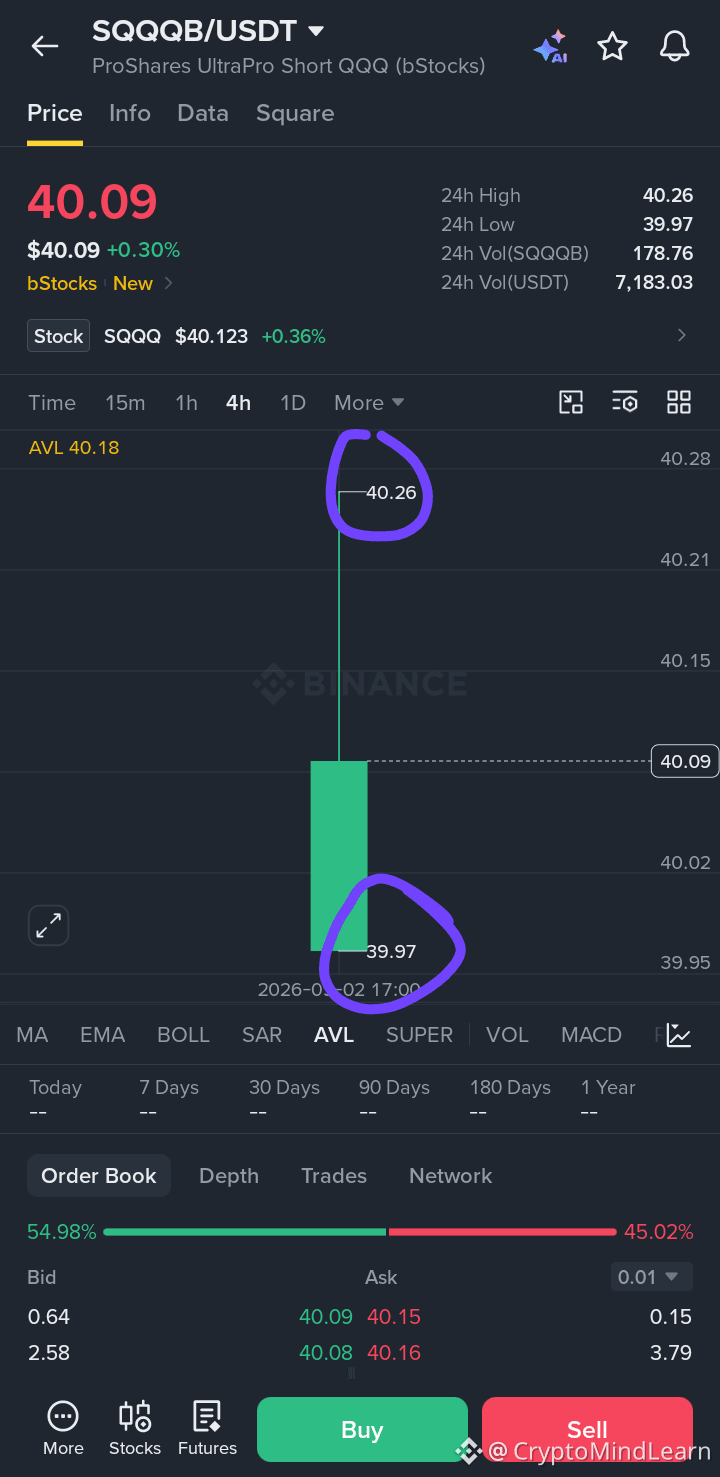
Task: Switch to the Depth tab
Action: tap(229, 1176)
